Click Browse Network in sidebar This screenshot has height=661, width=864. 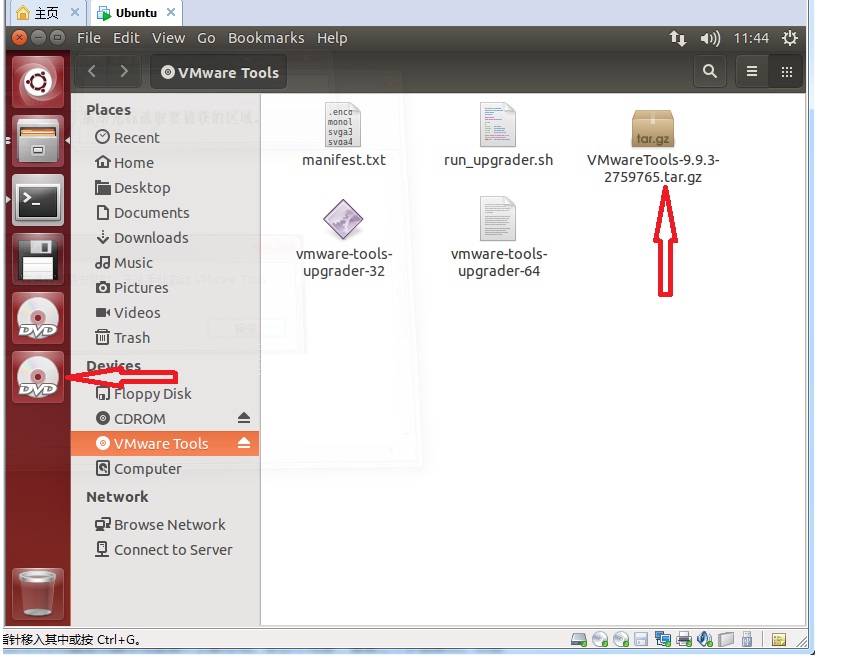[165, 524]
